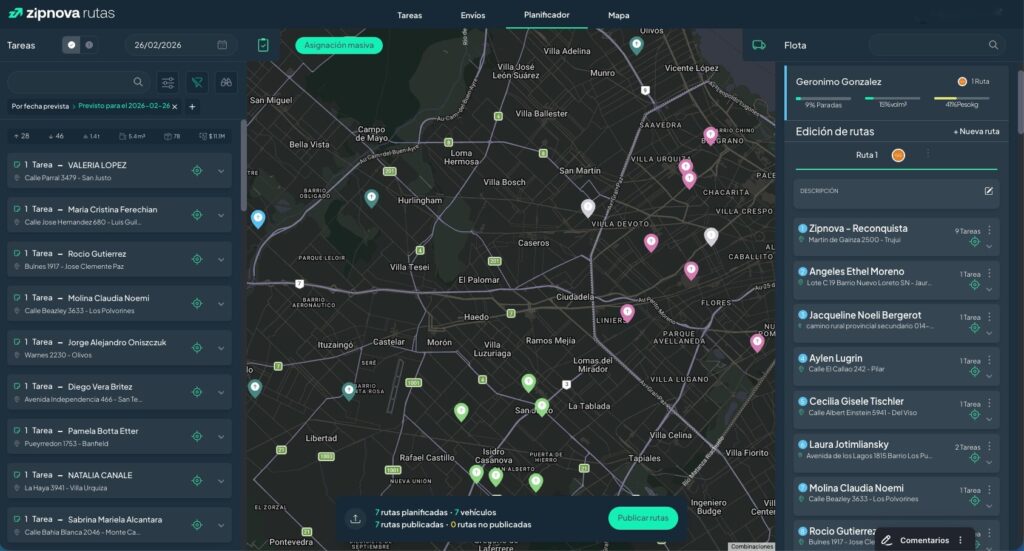This screenshot has height=551, width=1024.
Task: Edit the route description pencil icon
Action: click(x=989, y=191)
